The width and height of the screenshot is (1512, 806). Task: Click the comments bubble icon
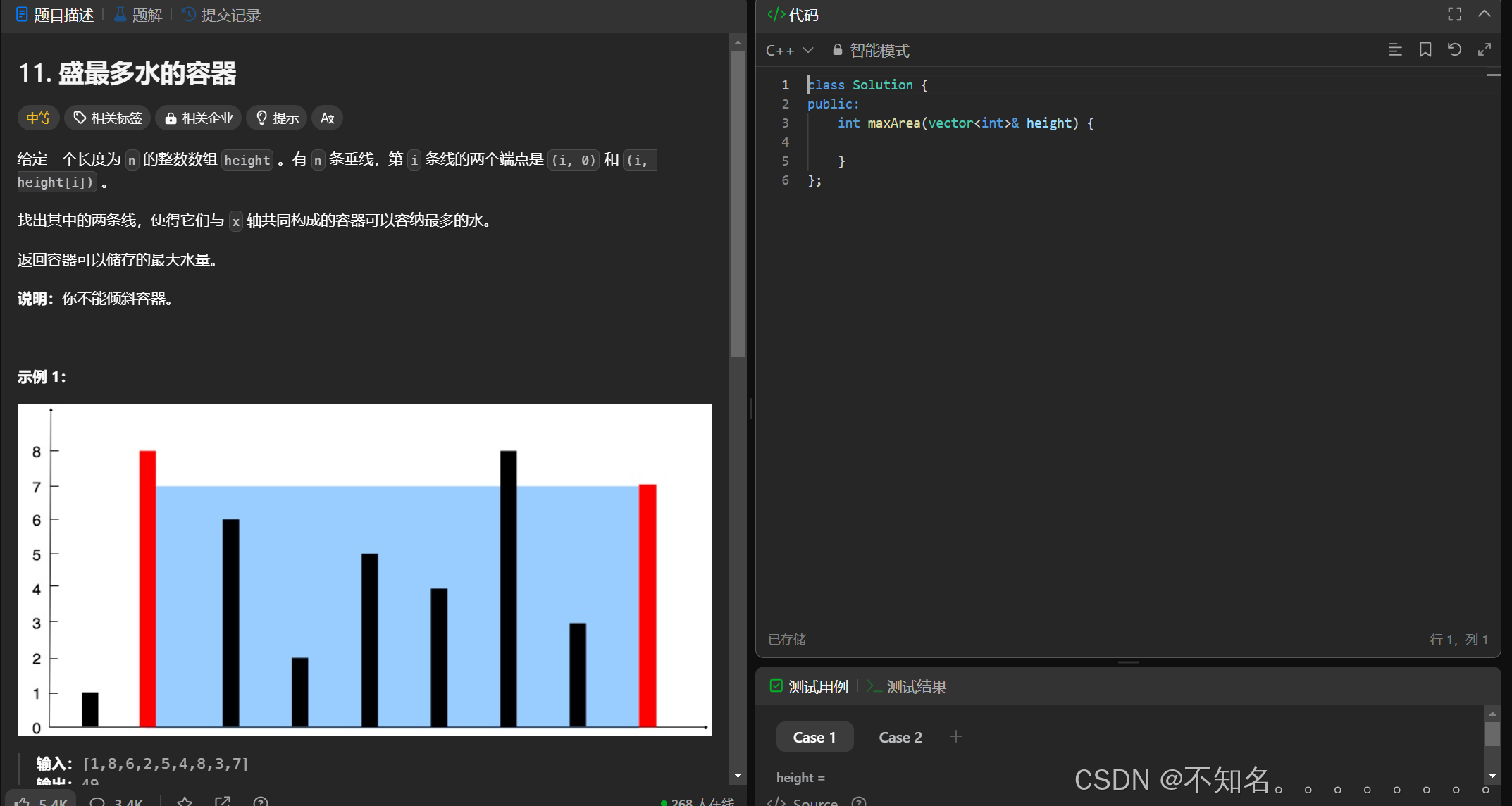click(98, 802)
